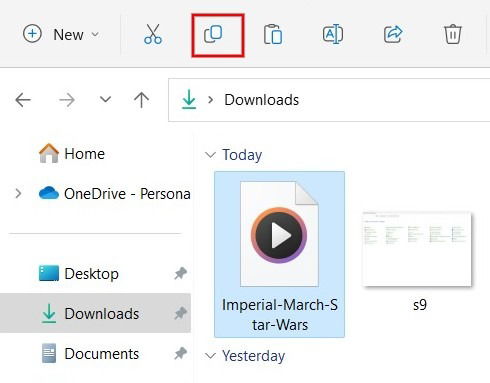Toggle the pin beside Documents
Image resolution: width=490 pixels, height=383 pixels.
[x=180, y=353]
